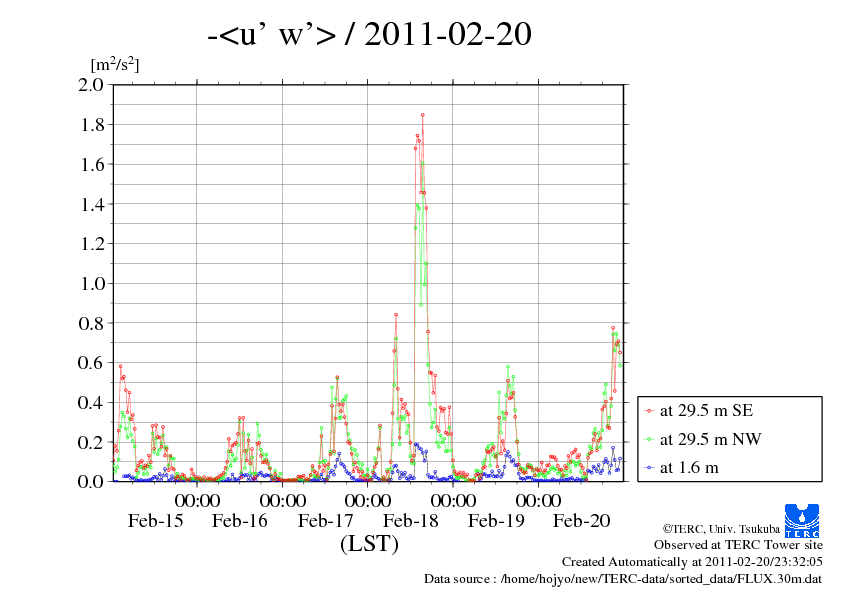Click the y-axis value 2.0
The image size is (842, 595).
click(x=91, y=85)
